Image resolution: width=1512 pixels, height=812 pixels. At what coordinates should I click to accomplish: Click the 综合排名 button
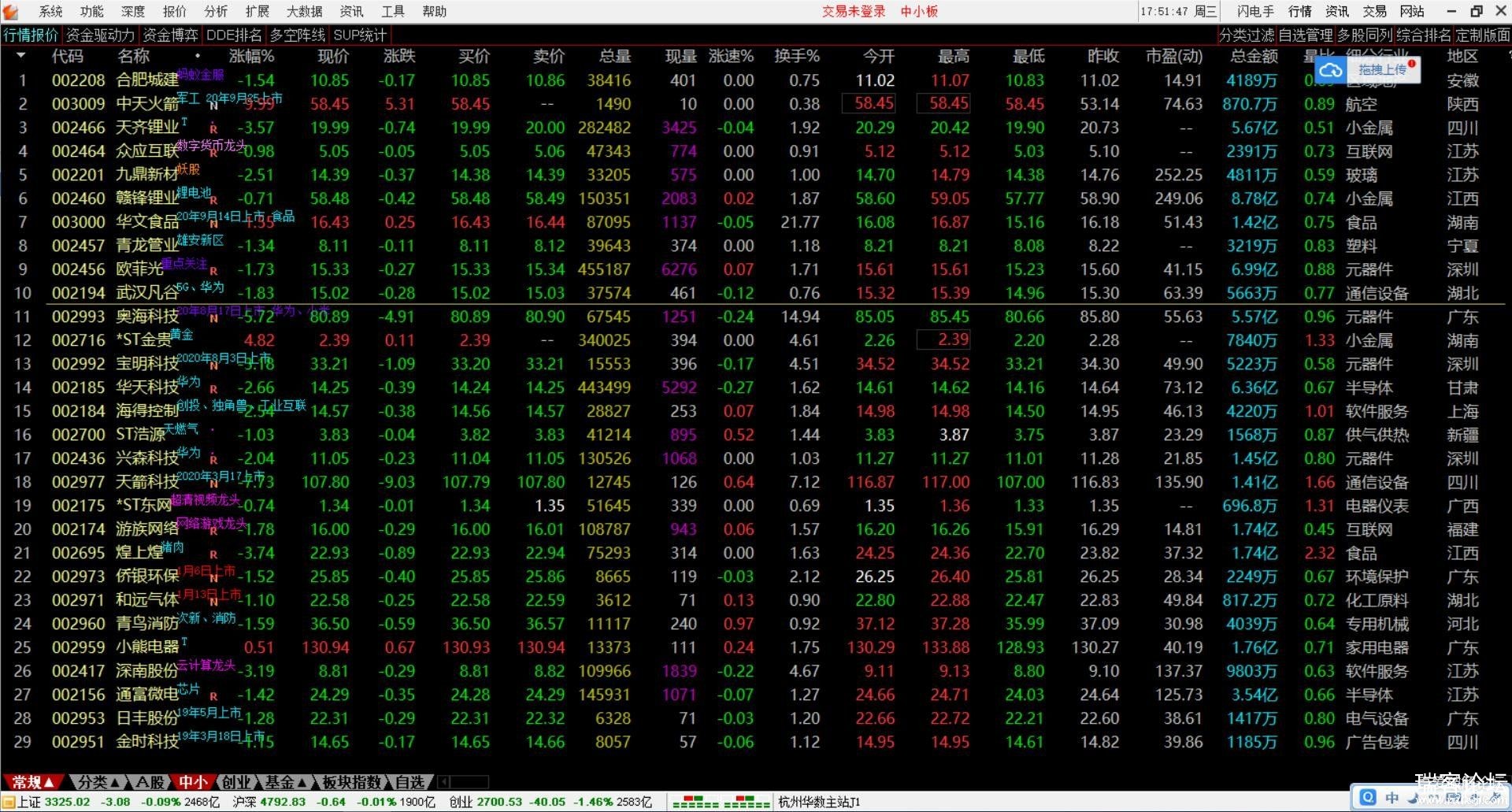coord(1424,35)
